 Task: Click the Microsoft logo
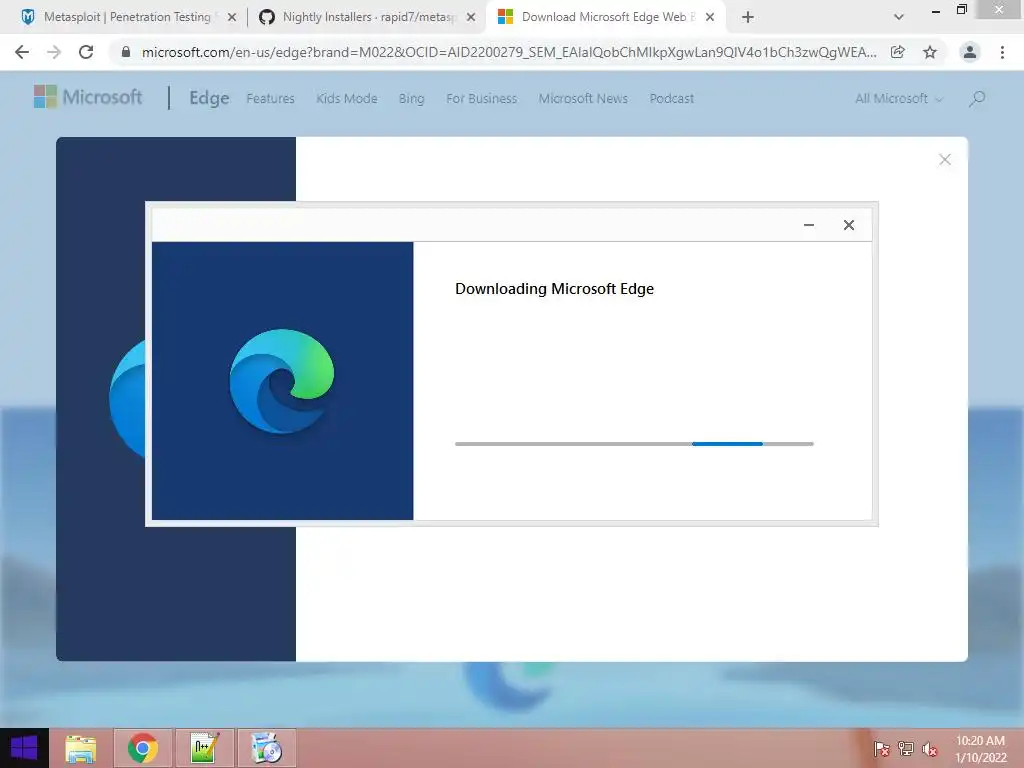coord(88,97)
